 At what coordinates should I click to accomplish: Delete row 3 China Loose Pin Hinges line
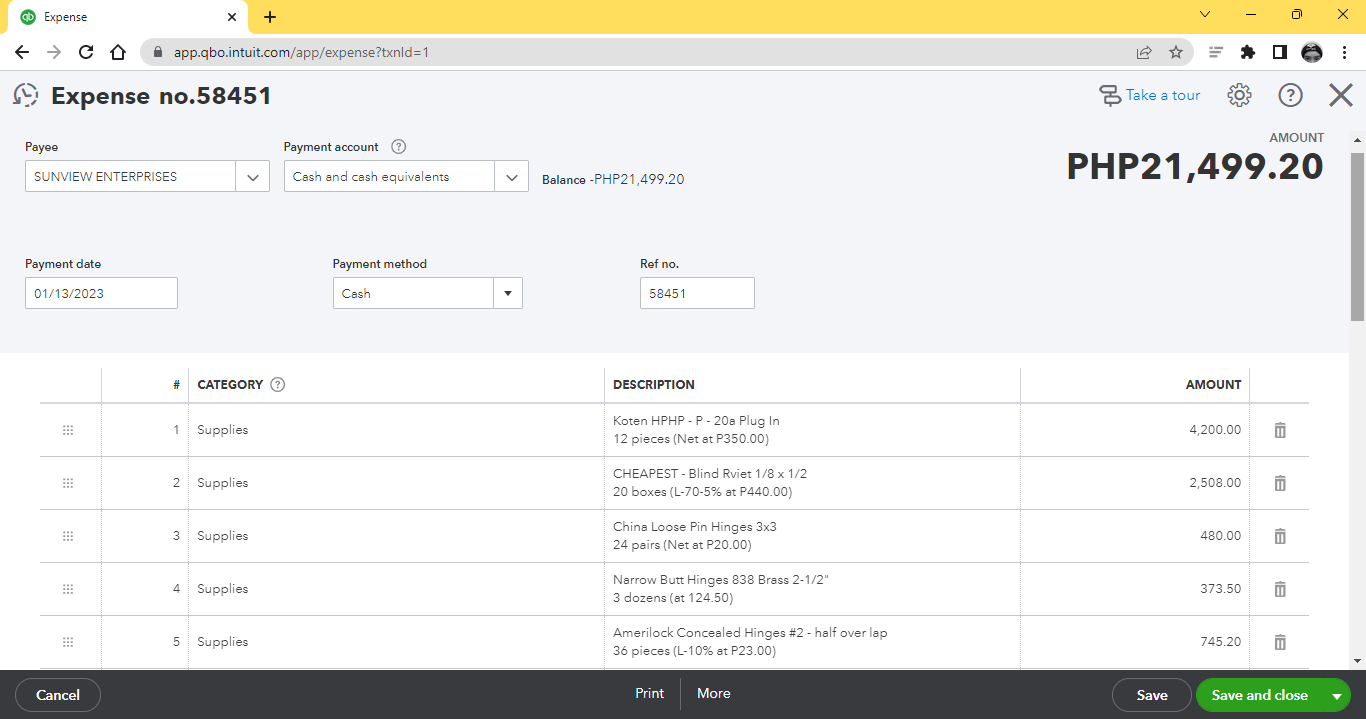point(1280,536)
